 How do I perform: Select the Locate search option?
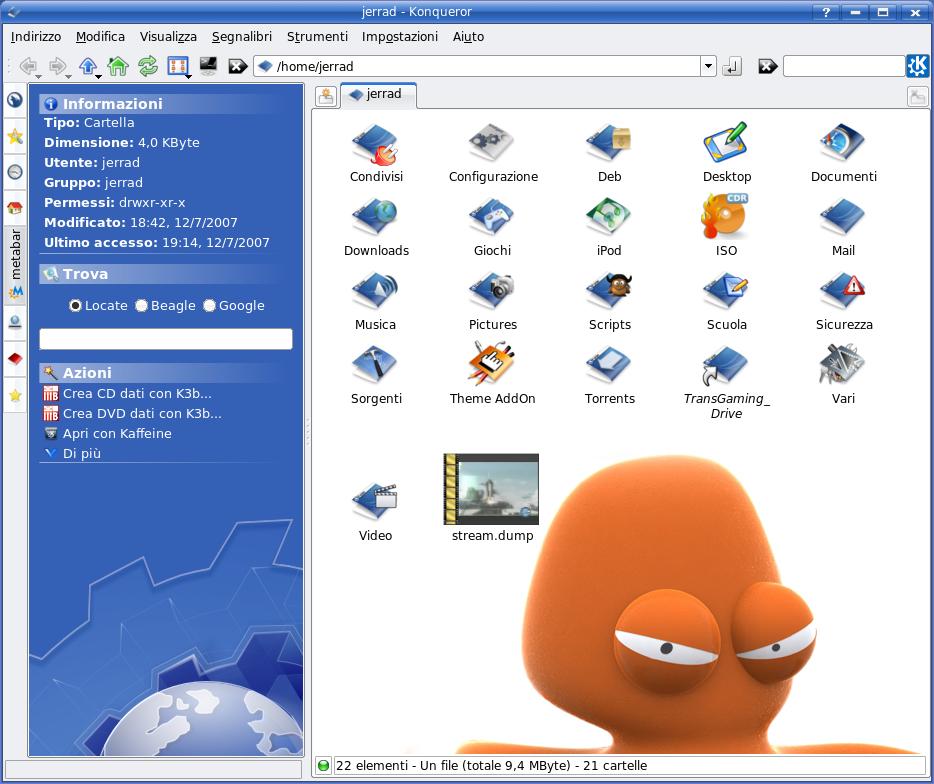coord(98,306)
